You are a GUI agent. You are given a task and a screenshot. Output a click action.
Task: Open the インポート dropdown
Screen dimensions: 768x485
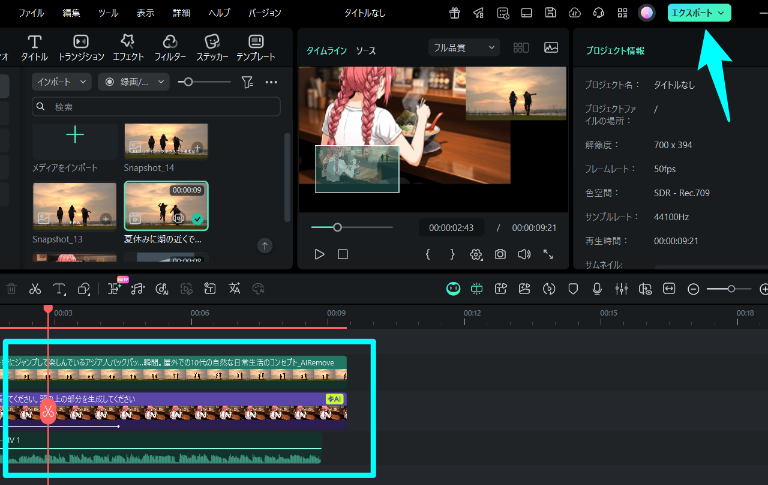coord(62,82)
